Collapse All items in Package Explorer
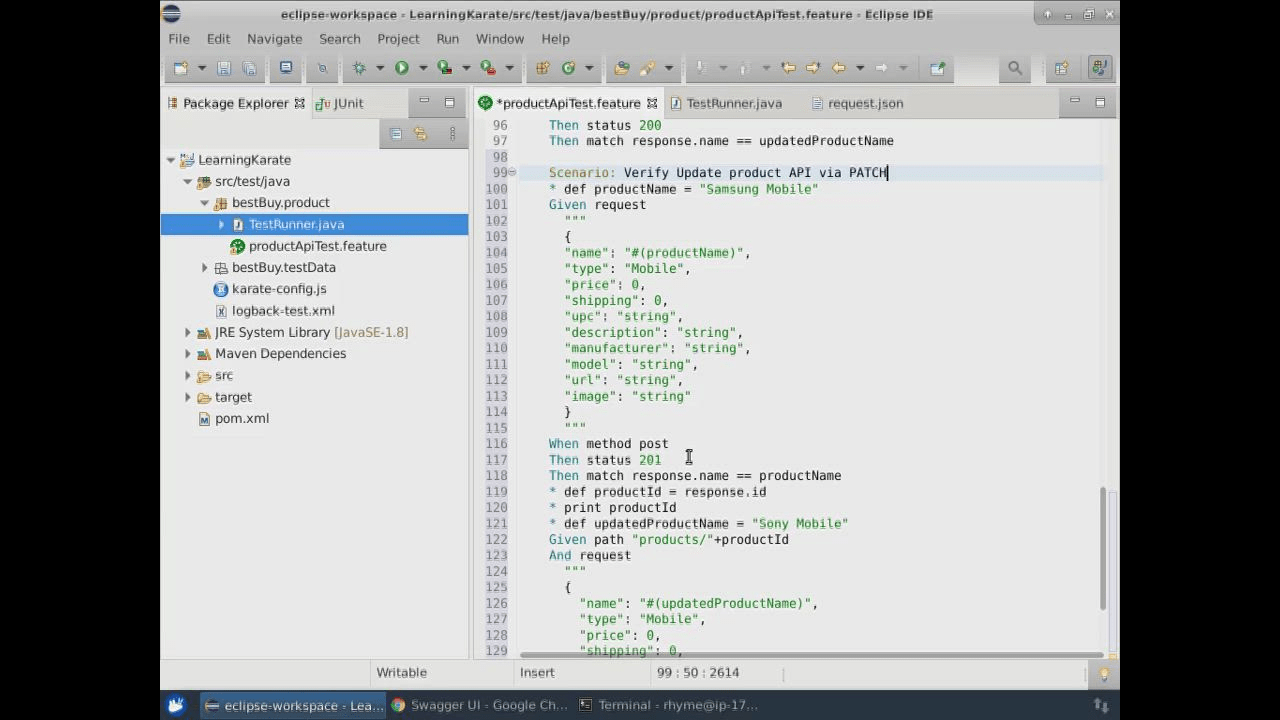Viewport: 1280px width, 720px height. [396, 133]
